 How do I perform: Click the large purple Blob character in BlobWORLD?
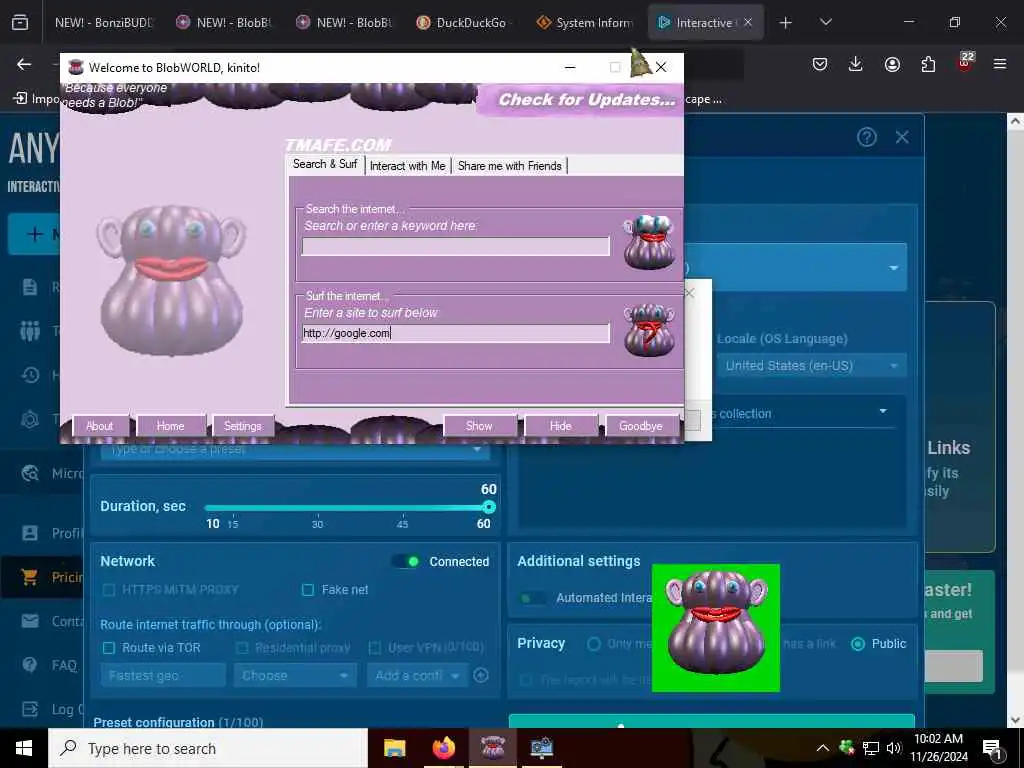[172, 280]
